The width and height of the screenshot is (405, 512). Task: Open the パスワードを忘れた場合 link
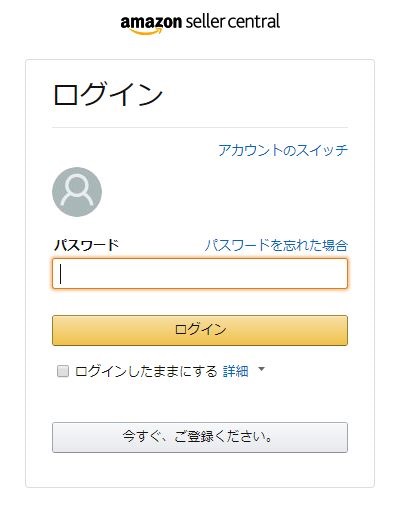[276, 245]
